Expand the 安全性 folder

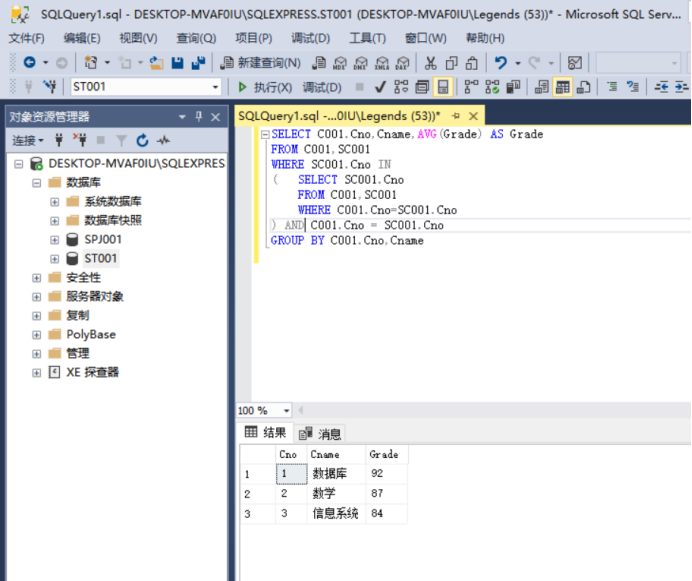click(37, 278)
